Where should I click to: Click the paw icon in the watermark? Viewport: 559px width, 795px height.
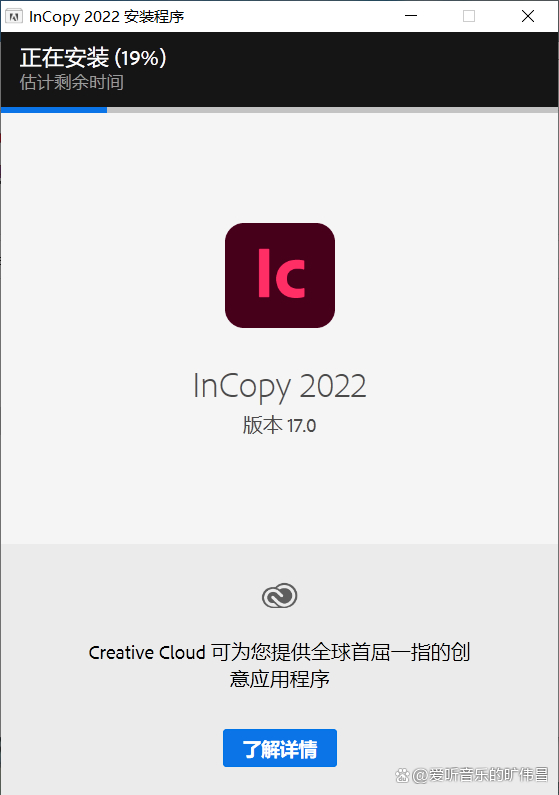pos(402,775)
